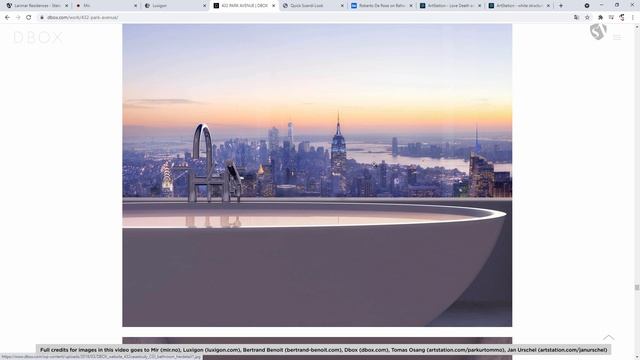Close the Roberto De Rose tab

[x=411, y=6]
